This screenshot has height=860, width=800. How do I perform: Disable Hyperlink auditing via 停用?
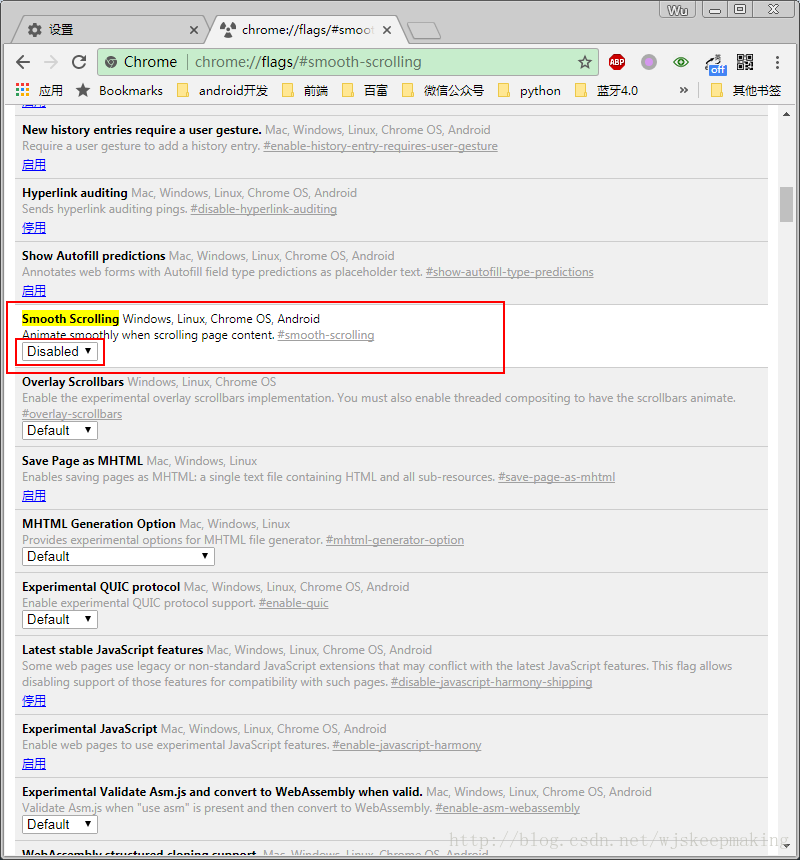tap(34, 228)
